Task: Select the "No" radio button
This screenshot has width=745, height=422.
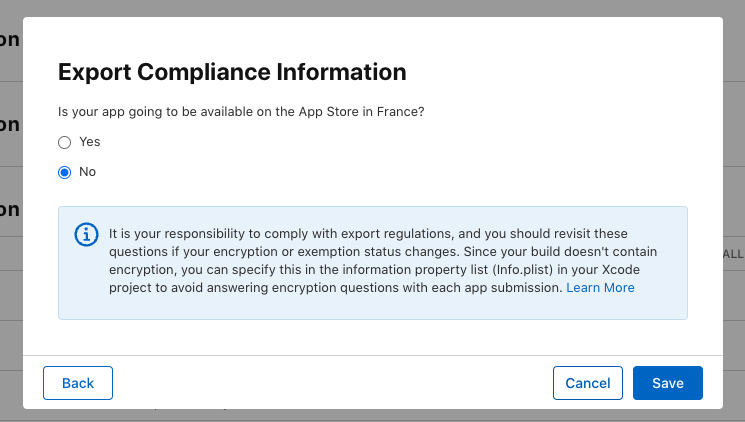Action: pyautogui.click(x=65, y=172)
